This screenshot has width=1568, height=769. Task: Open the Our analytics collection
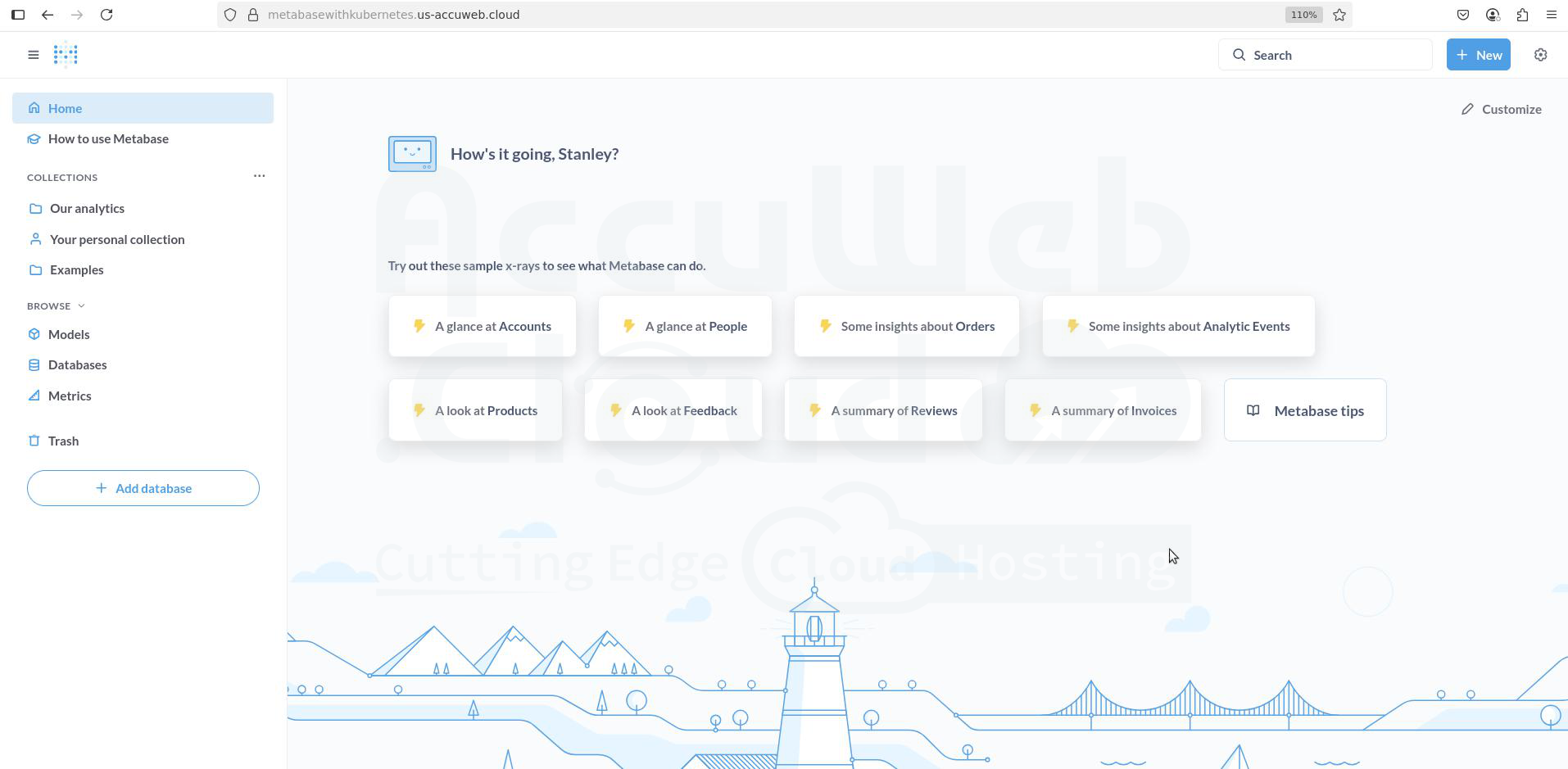143,208
